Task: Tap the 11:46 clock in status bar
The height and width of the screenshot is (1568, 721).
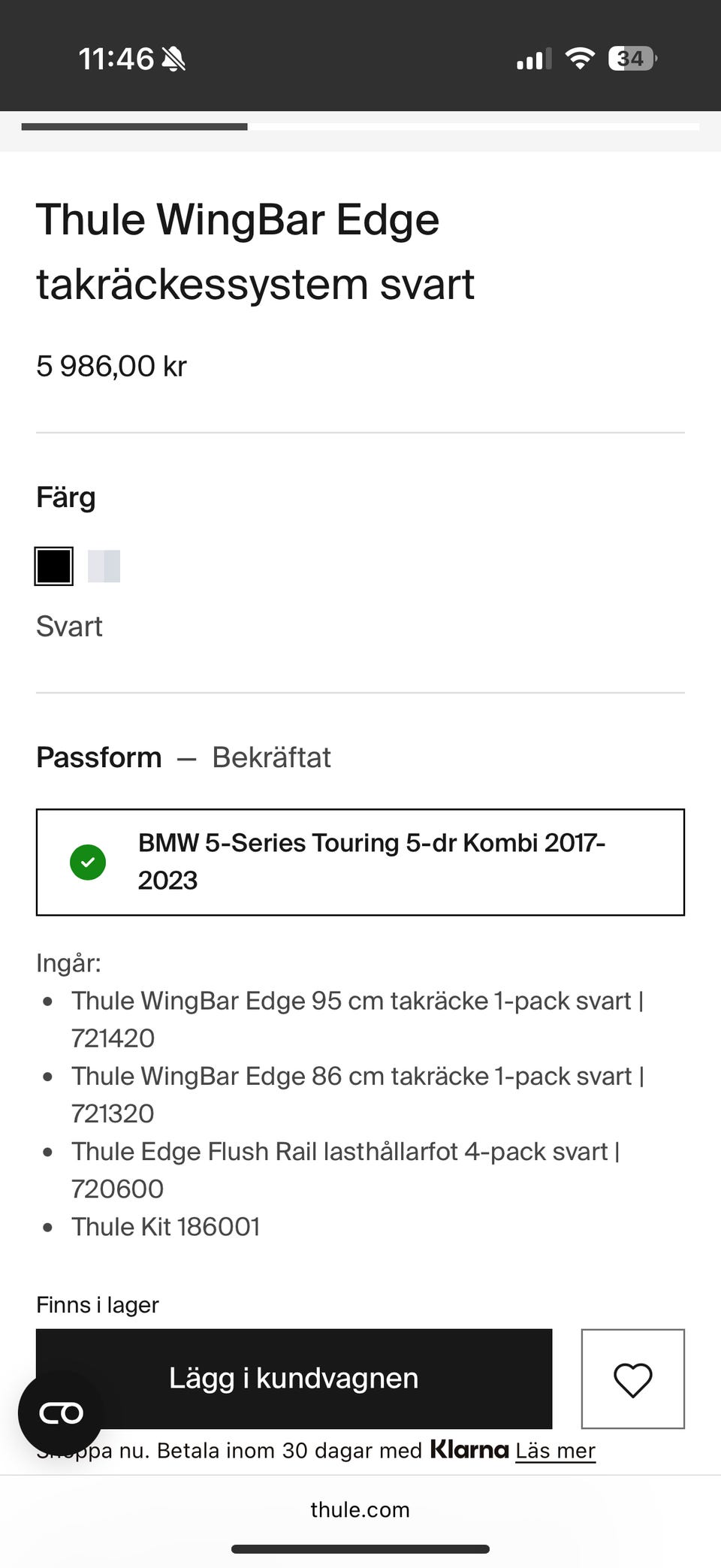Action: 116,59
